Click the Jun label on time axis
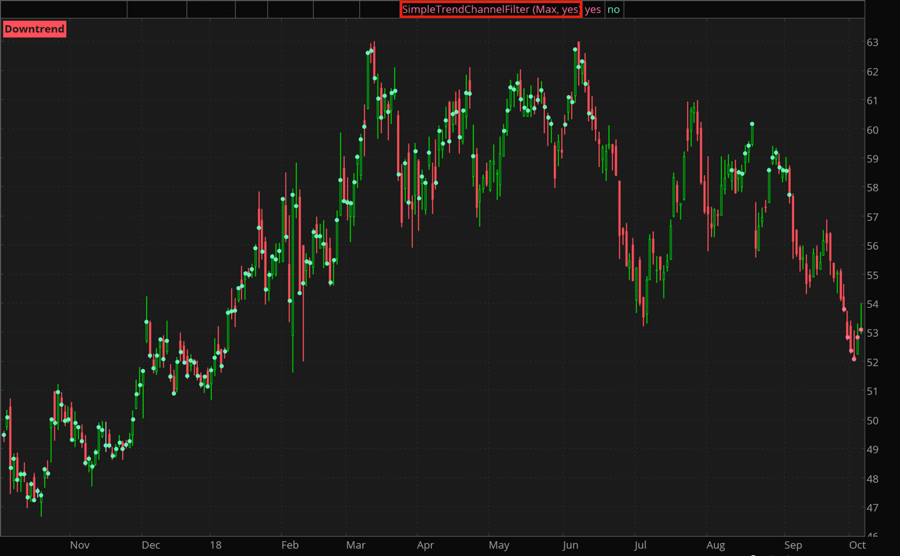This screenshot has width=900, height=556. coord(571,545)
